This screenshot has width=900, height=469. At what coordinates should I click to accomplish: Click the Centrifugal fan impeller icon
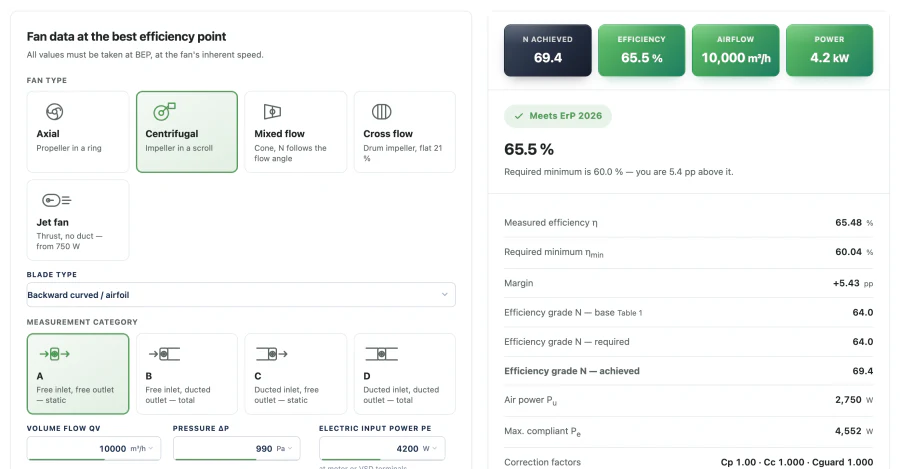(x=164, y=111)
